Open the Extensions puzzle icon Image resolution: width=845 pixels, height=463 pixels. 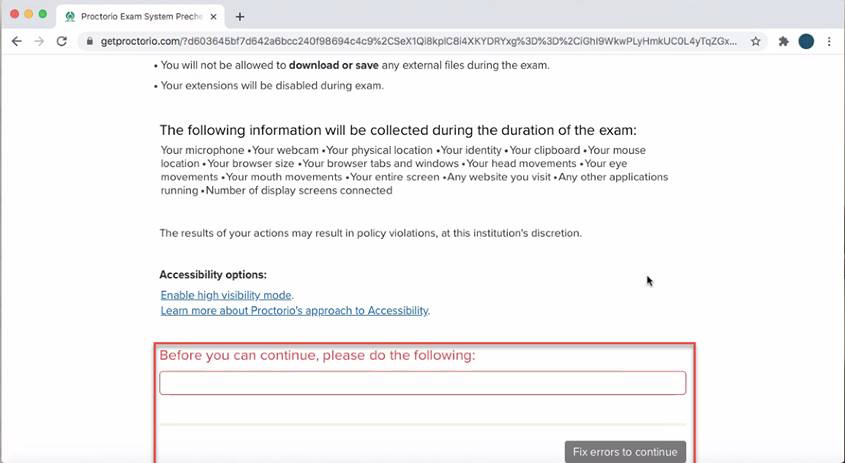784,42
